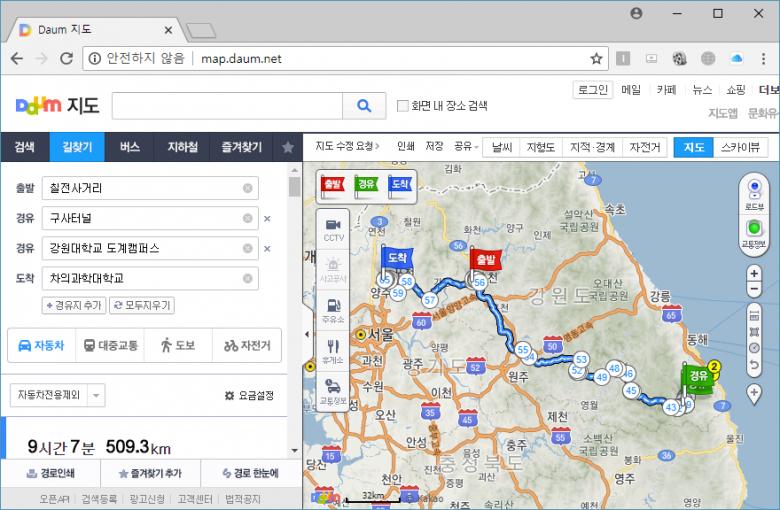Viewport: 780px width, 510px height.
Task: Click the zoom in plus button
Action: coord(754,273)
